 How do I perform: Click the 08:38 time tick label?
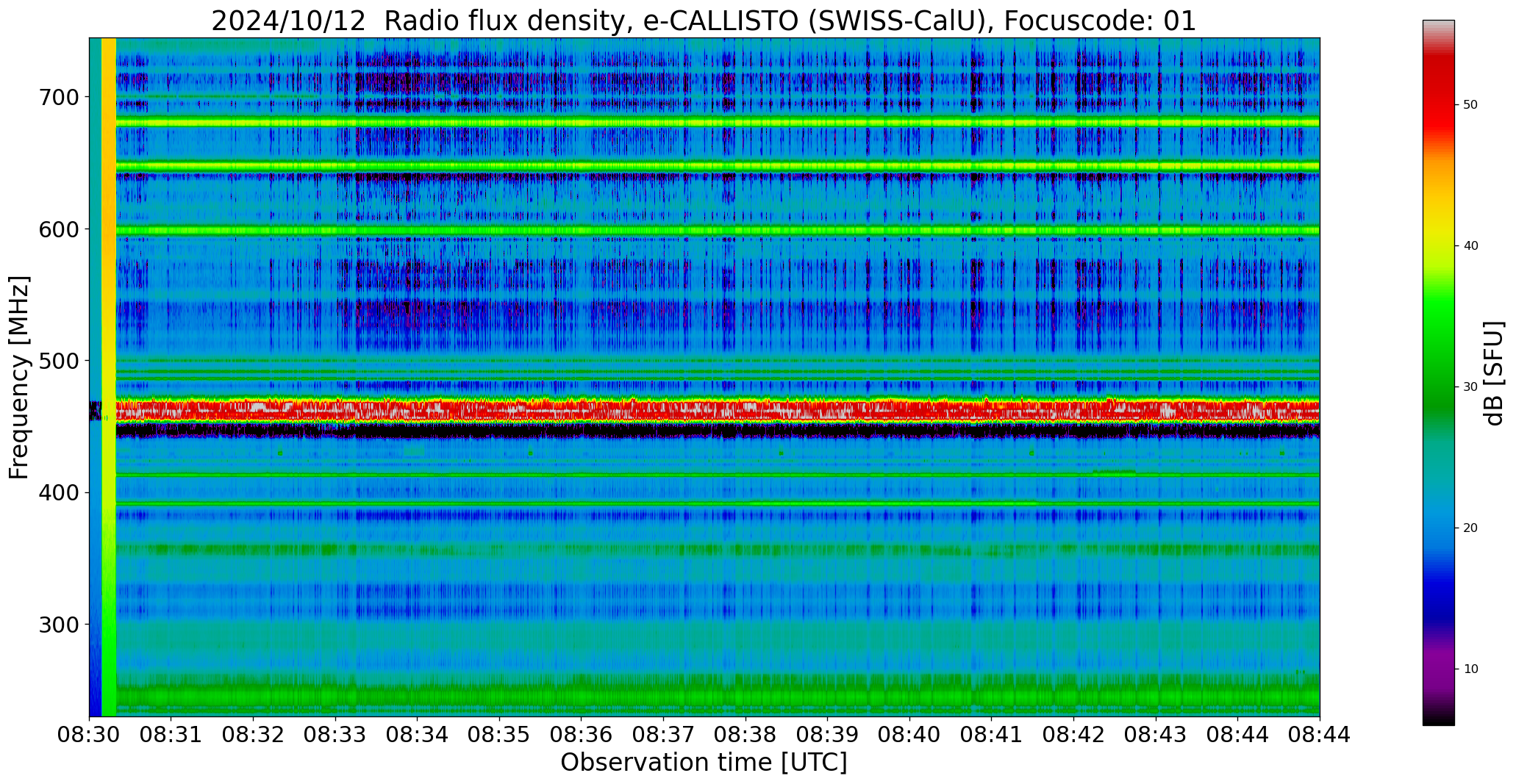pyautogui.click(x=746, y=735)
